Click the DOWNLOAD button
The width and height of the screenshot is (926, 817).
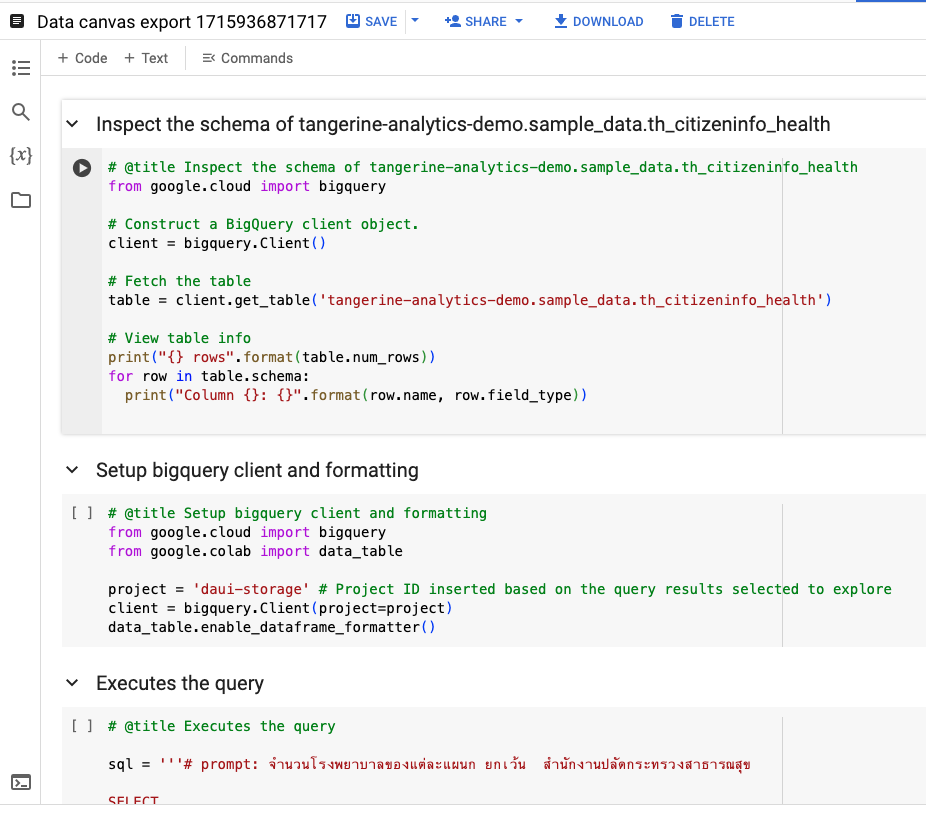tap(599, 22)
